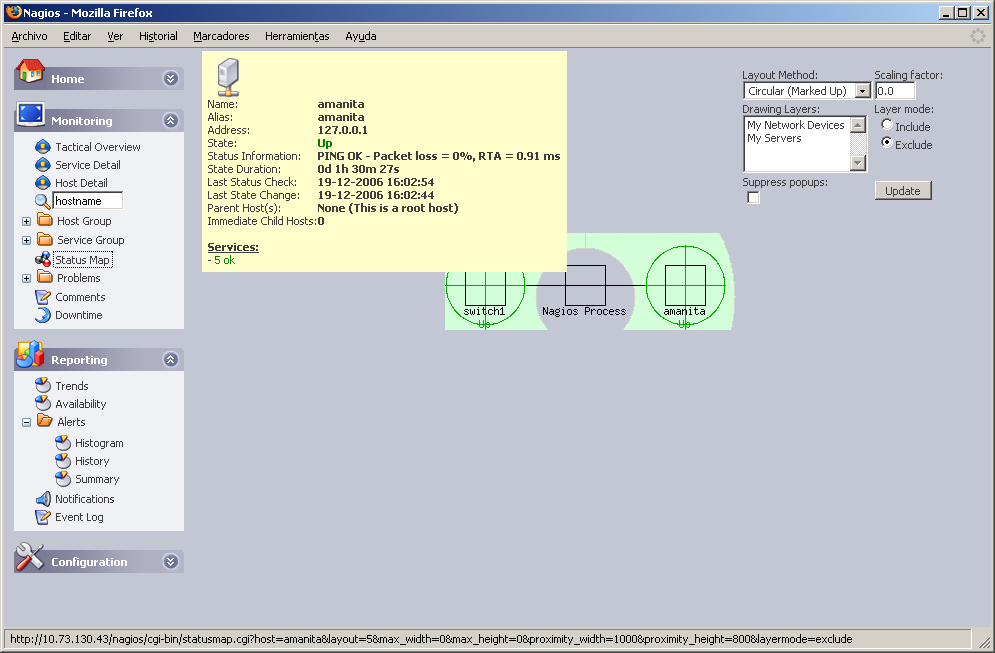Click the Update button

pyautogui.click(x=903, y=191)
